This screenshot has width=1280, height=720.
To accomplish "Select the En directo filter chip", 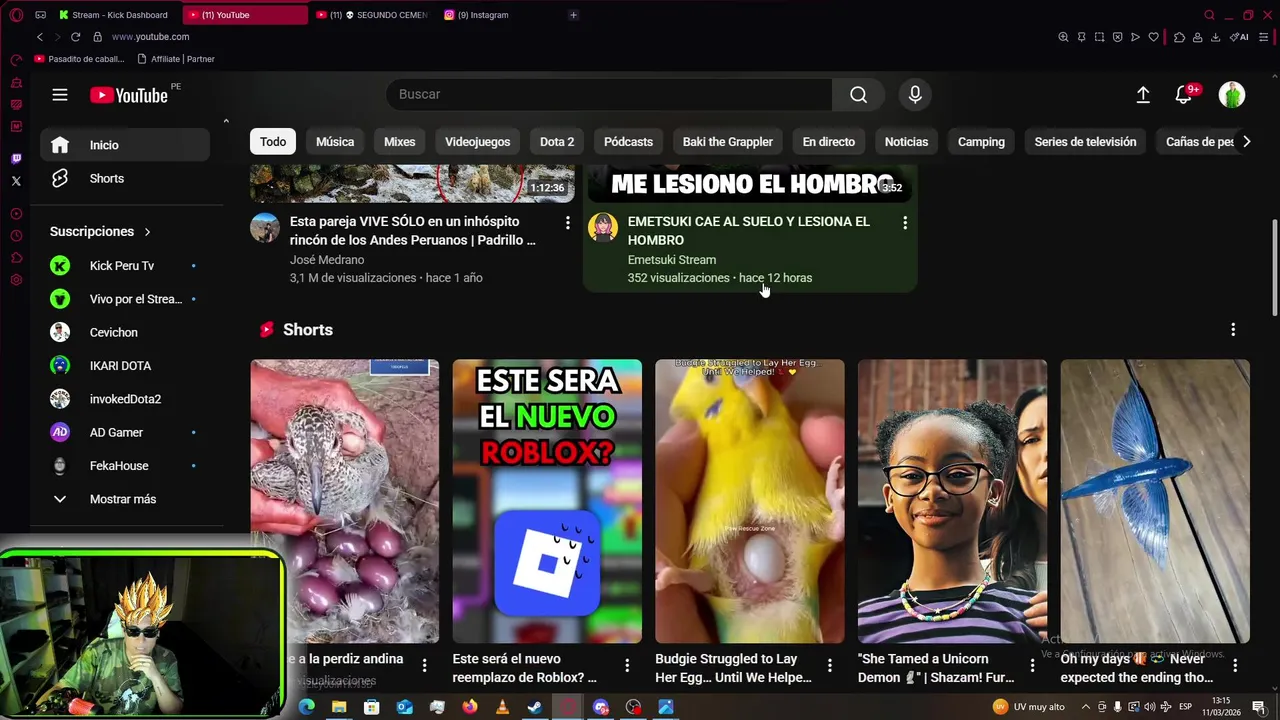I will click(829, 142).
